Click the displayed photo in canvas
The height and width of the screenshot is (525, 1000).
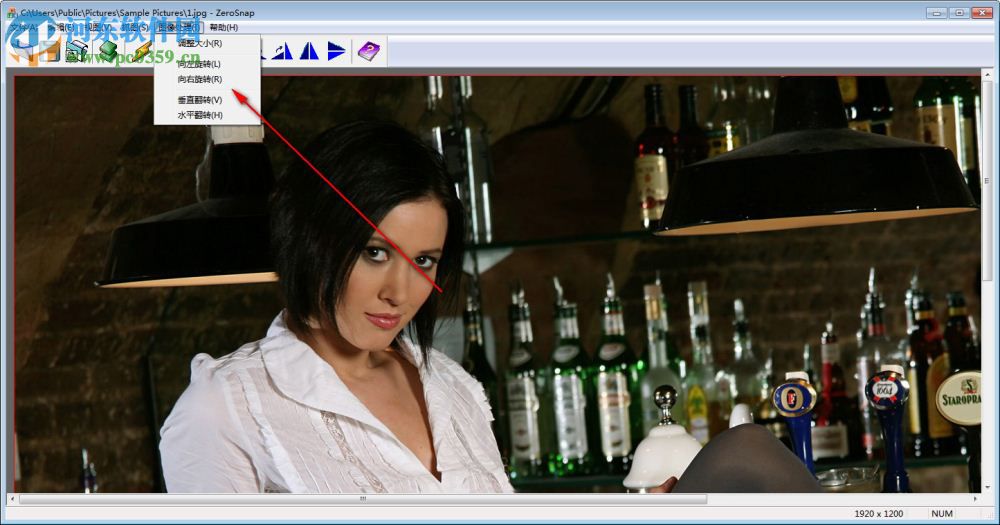pos(497,284)
